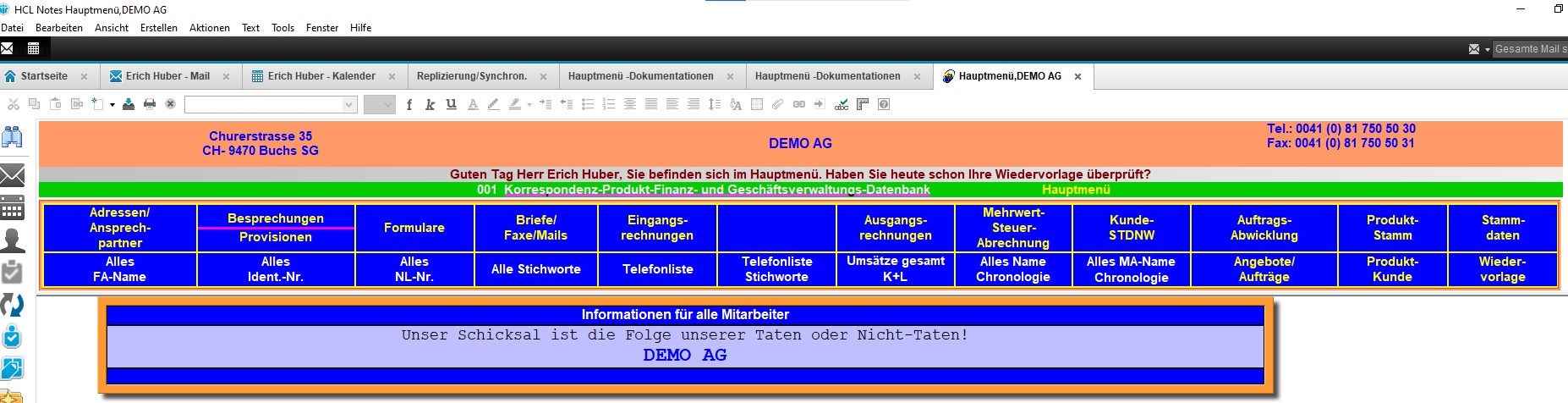Open Calendar from the sidebar icon
Viewport: 1568px width, 403px height.
(x=13, y=207)
